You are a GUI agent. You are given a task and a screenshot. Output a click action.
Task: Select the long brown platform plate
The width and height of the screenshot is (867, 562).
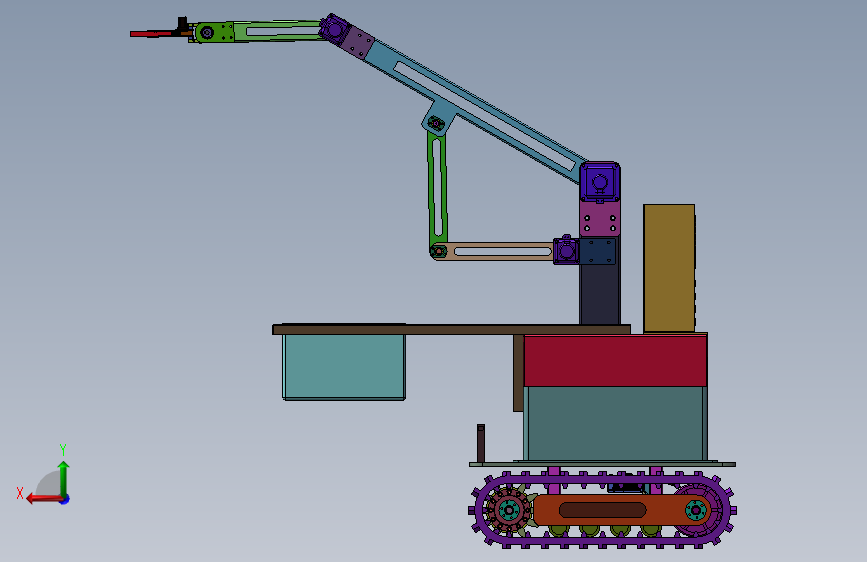451,330
